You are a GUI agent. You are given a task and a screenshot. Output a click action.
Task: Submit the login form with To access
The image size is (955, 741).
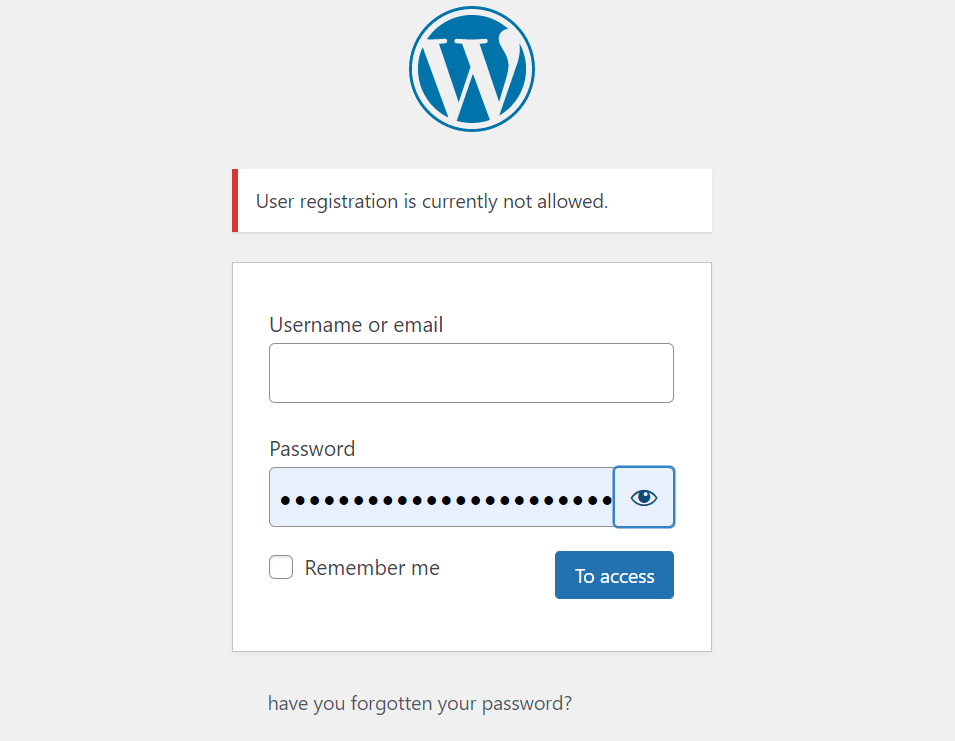click(x=614, y=576)
